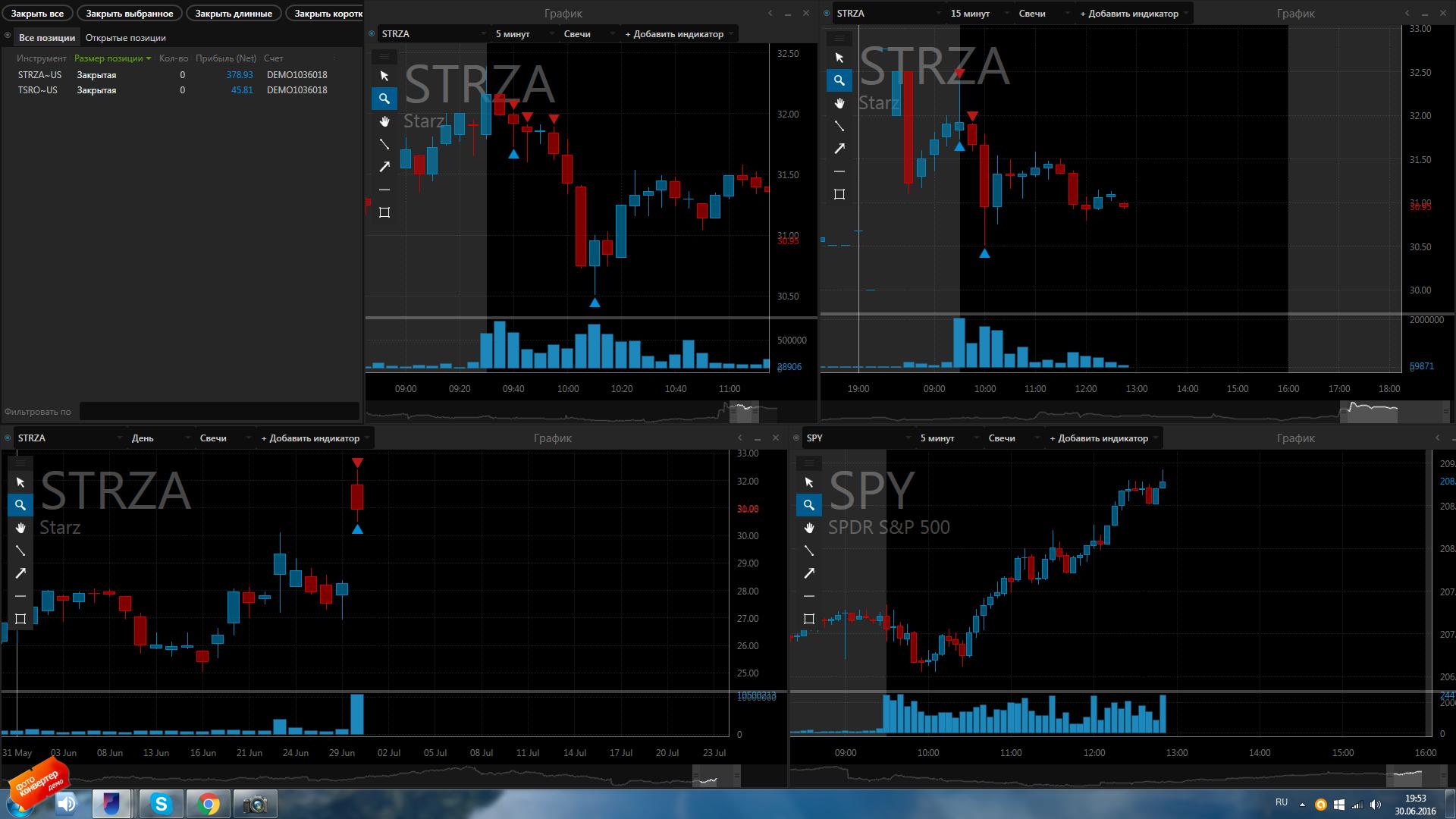Select the rectangle tool in 15-minute STRZA chart
1456x819 pixels.
(839, 194)
